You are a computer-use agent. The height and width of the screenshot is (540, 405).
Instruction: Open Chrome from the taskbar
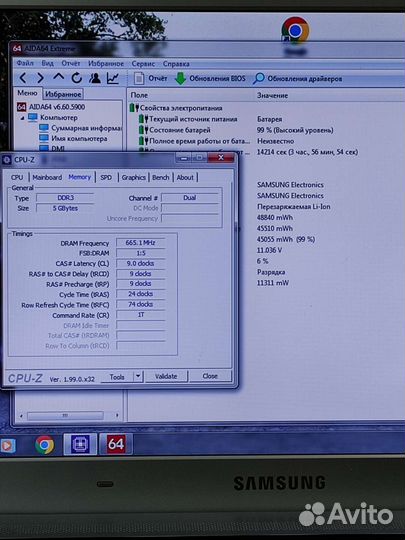click(44, 445)
